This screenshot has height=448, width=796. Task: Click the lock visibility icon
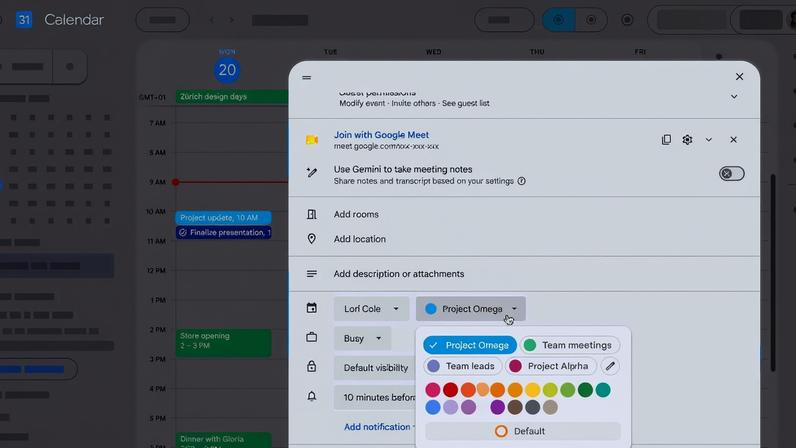312,366
